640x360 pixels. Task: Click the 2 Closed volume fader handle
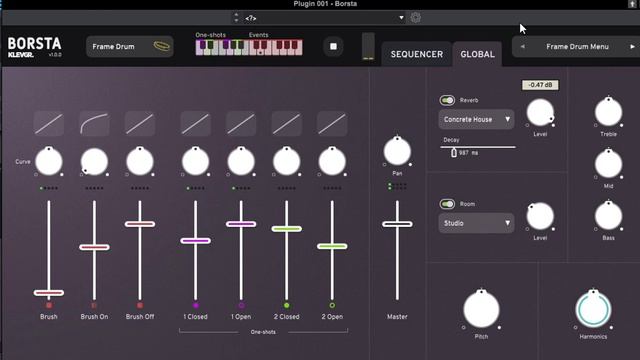tap(287, 229)
